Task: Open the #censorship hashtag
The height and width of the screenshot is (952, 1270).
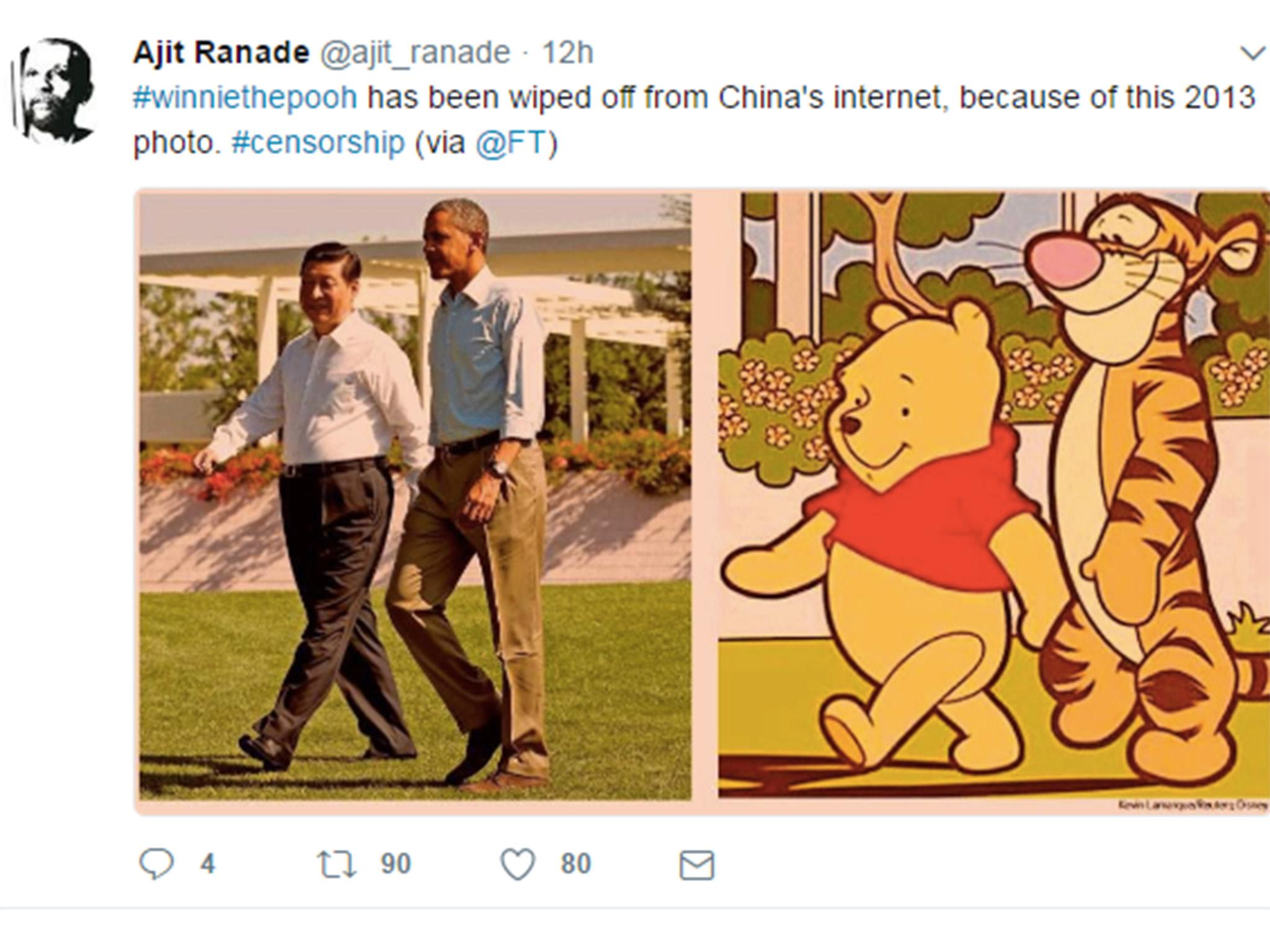Action: point(317,143)
